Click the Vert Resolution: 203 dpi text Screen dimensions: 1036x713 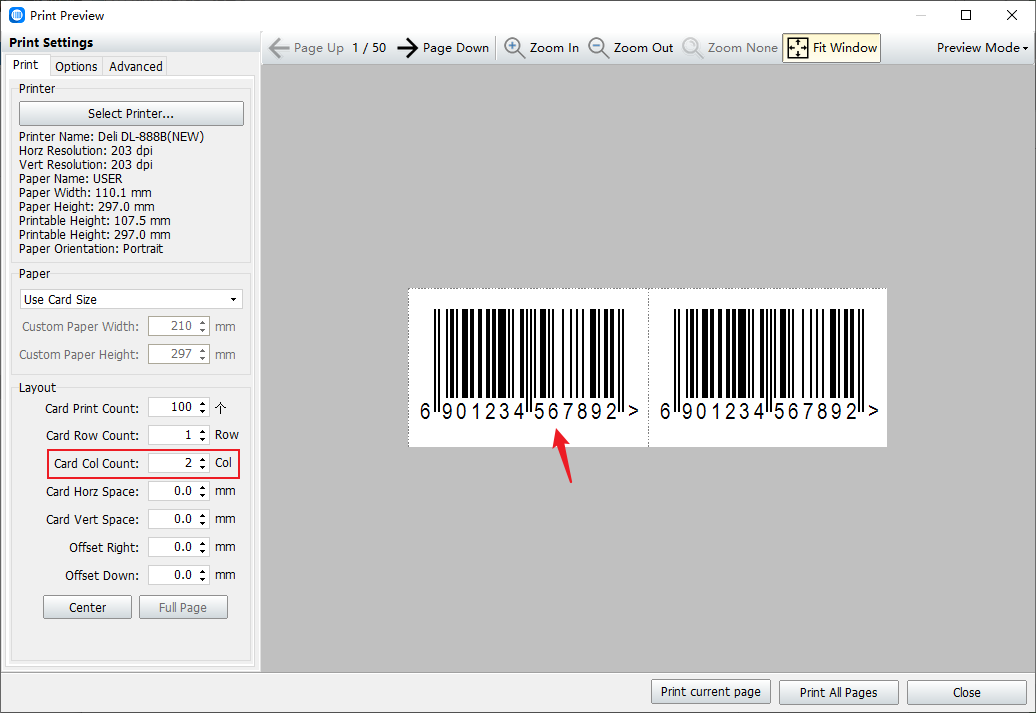[86, 165]
